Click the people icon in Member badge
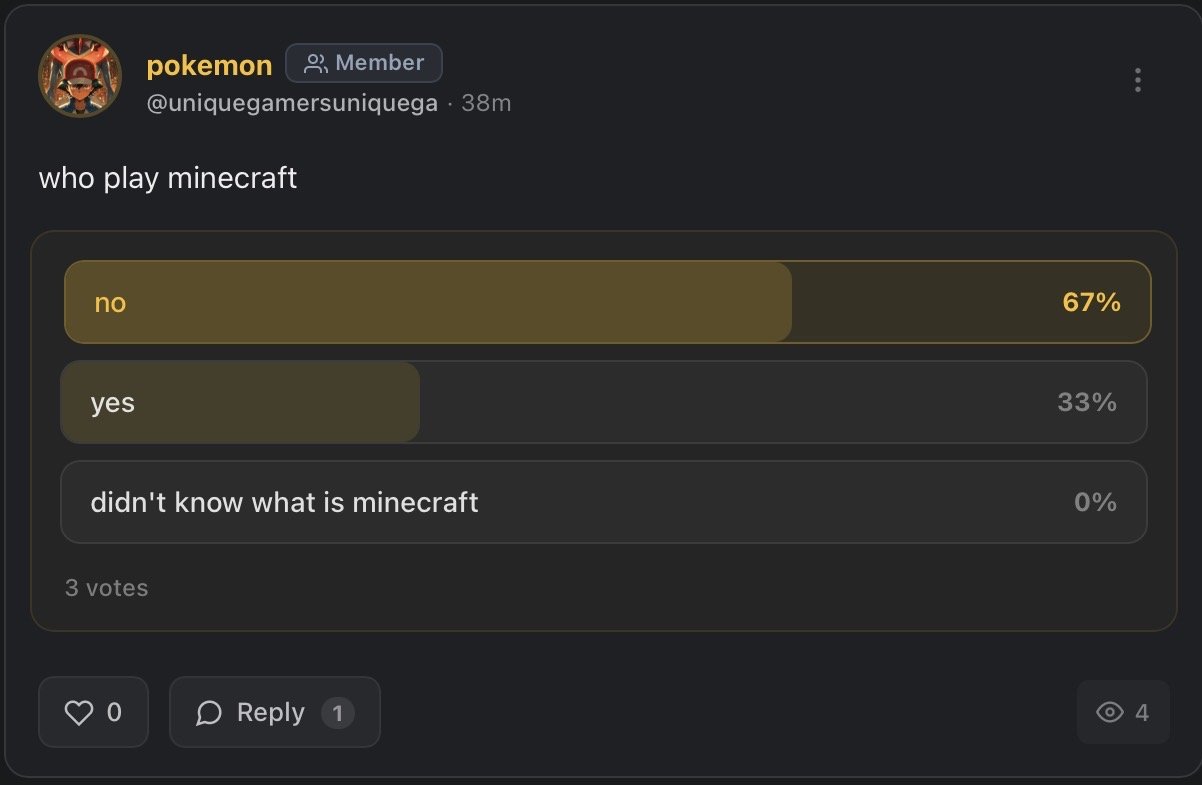 coord(316,64)
